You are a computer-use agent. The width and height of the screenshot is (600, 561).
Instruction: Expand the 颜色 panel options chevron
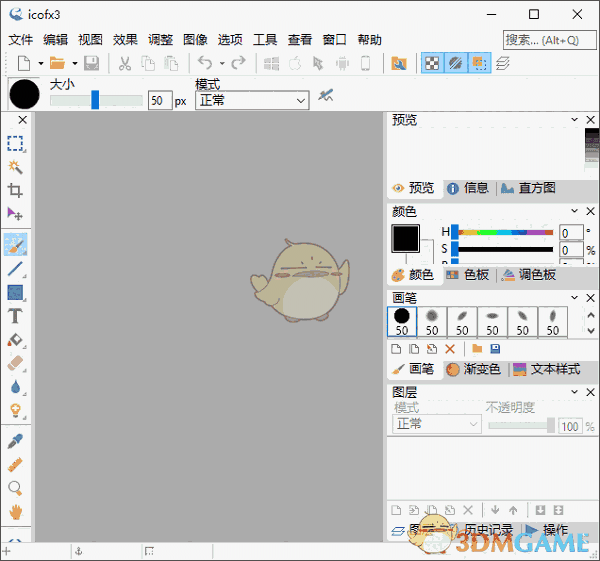pos(574,211)
